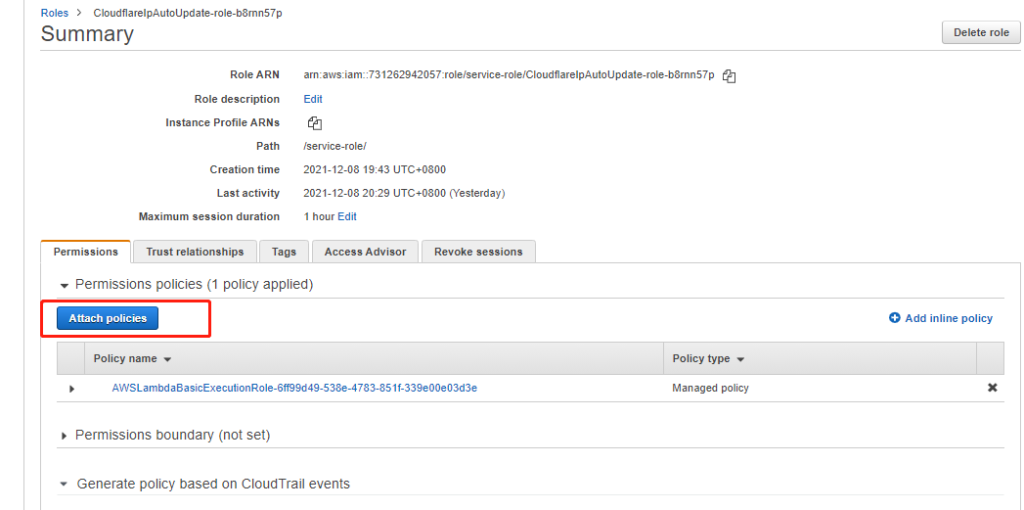
Task: Open the Policy type sort dropdown
Action: [740, 359]
